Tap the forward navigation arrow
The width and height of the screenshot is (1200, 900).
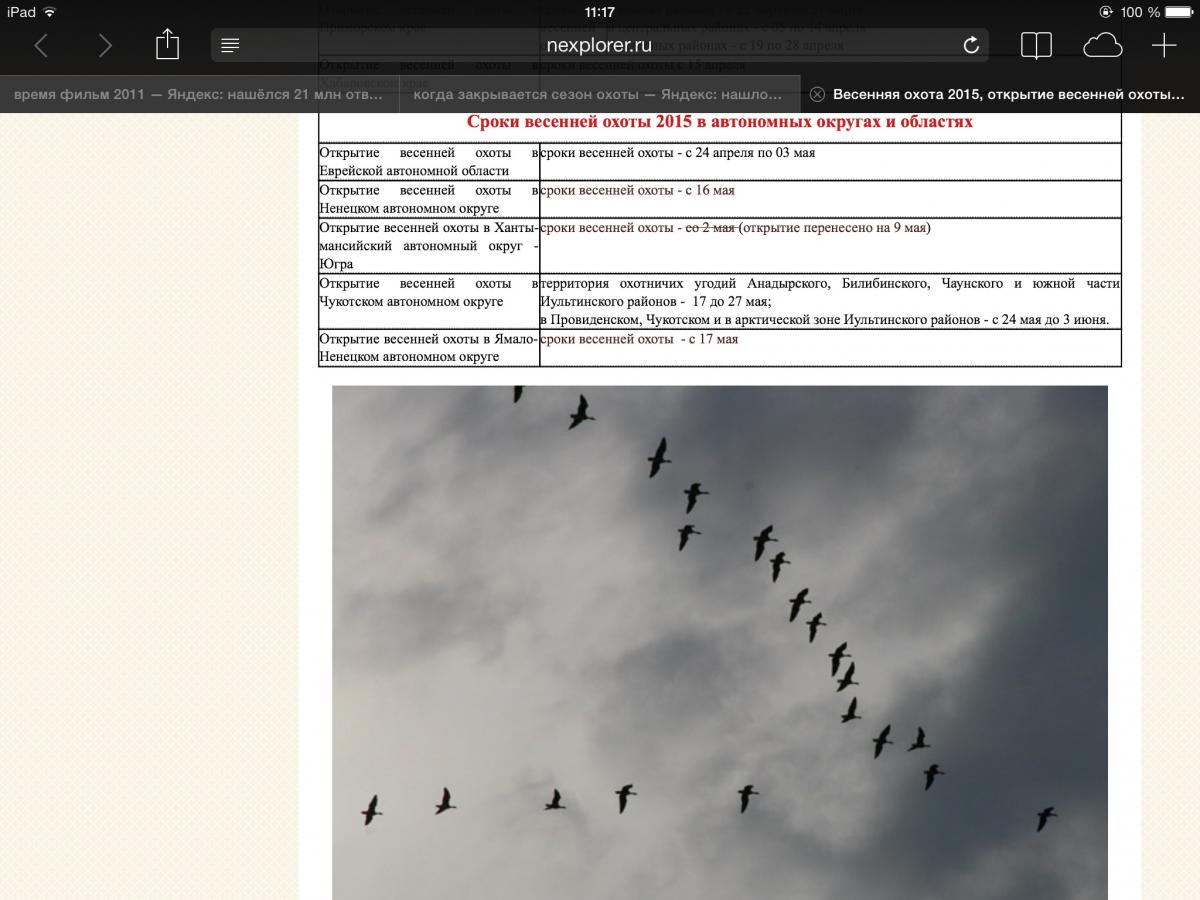pyautogui.click(x=105, y=45)
